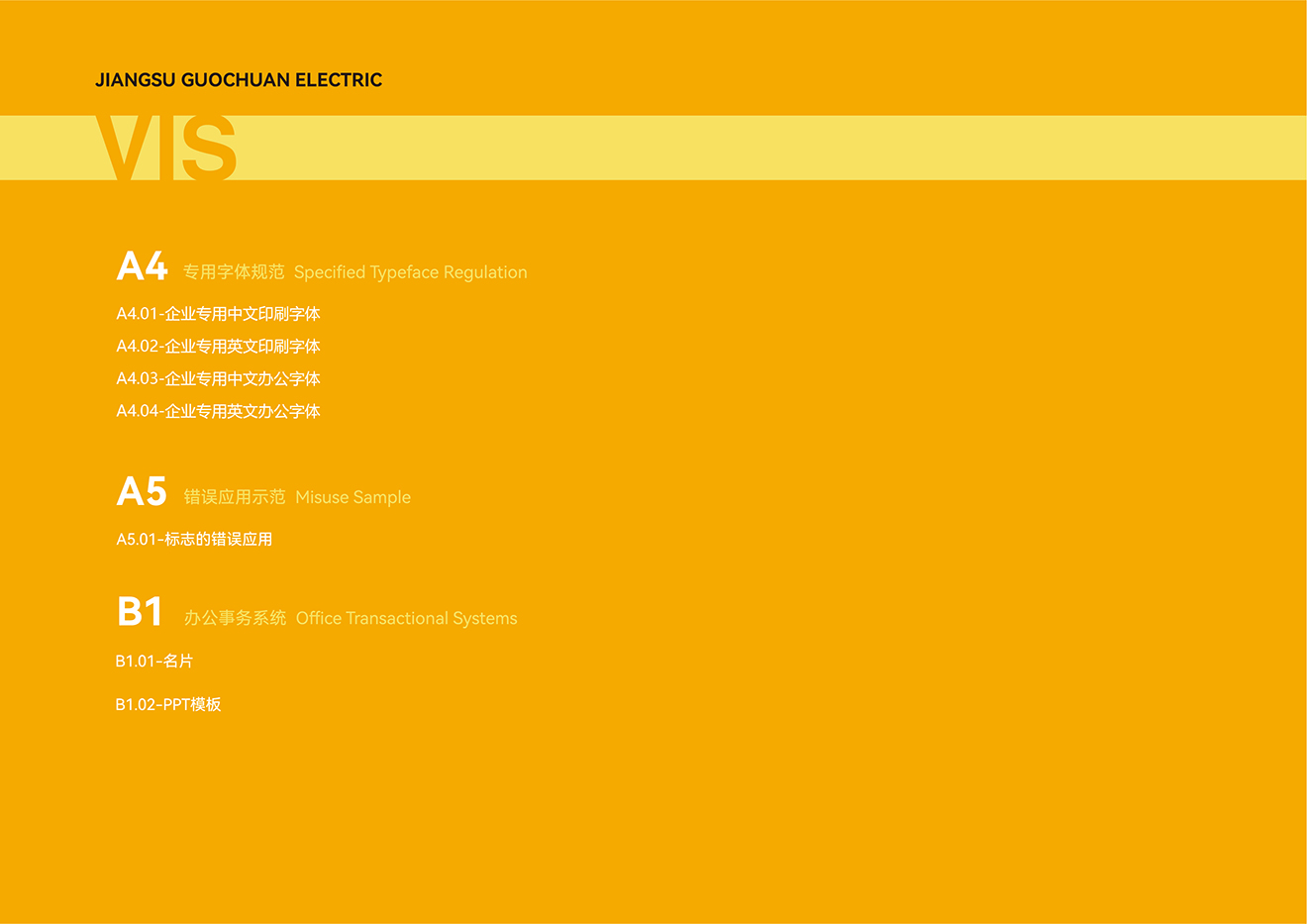This screenshot has width=1307, height=924.
Task: Click the Specified Typeface Regulation heading
Action: (411, 272)
